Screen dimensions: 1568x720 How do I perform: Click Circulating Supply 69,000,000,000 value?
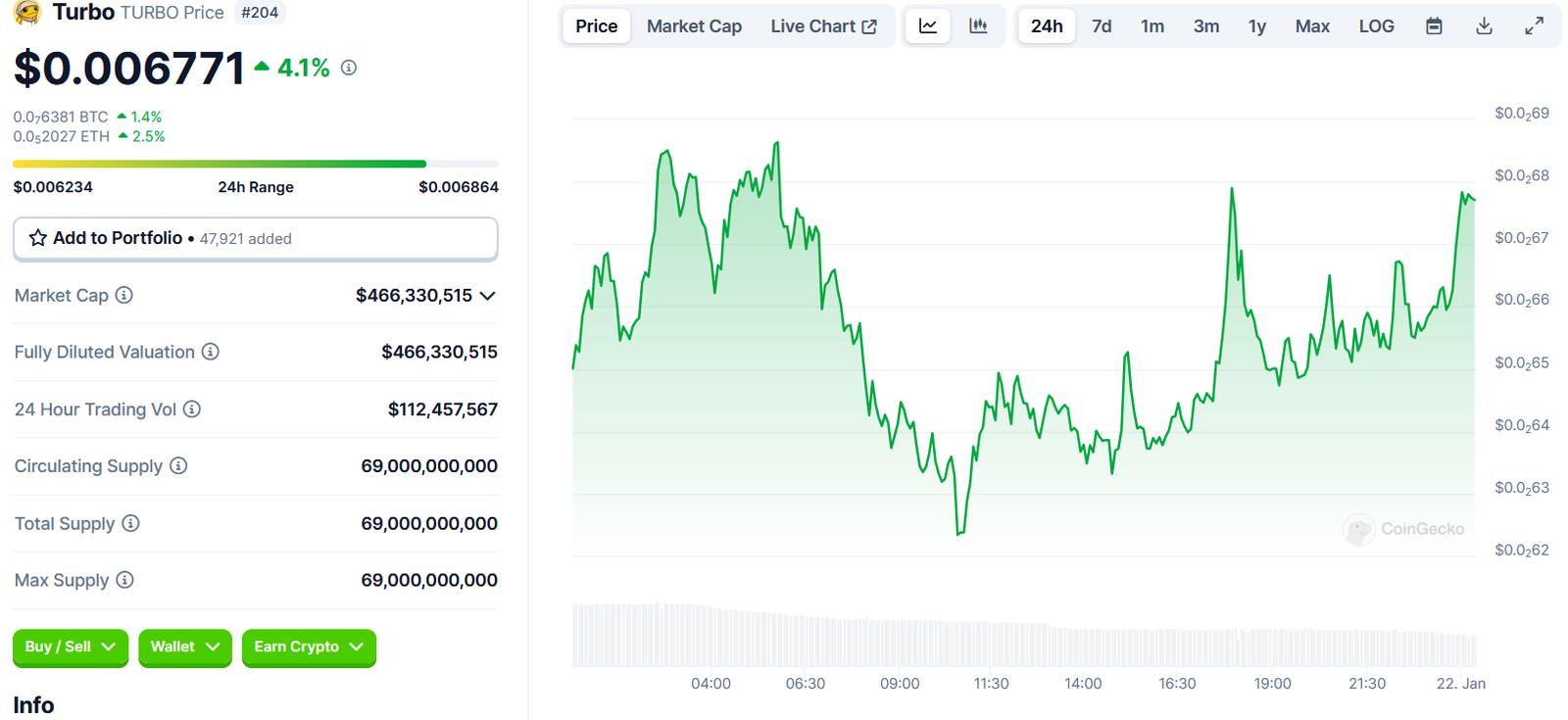coord(429,466)
